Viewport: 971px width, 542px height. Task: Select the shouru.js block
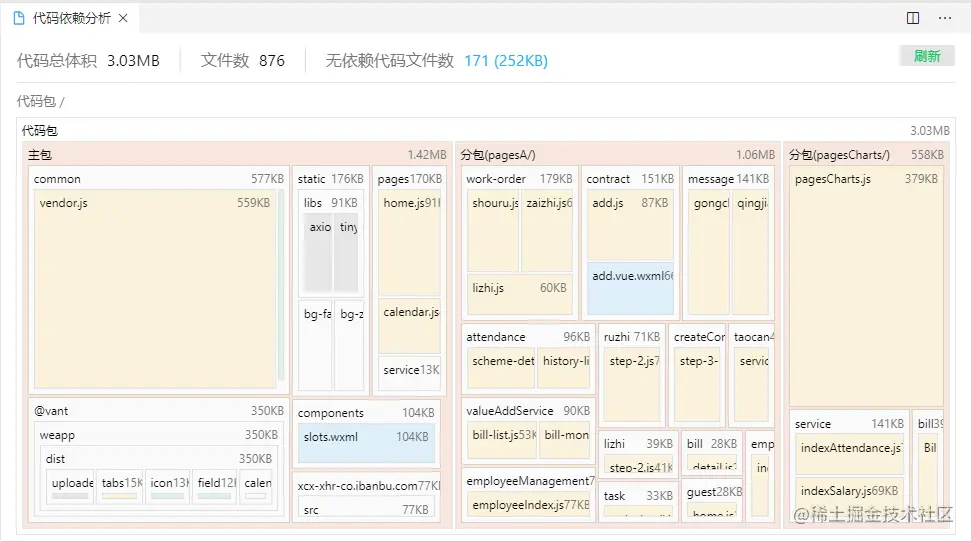tap(493, 230)
